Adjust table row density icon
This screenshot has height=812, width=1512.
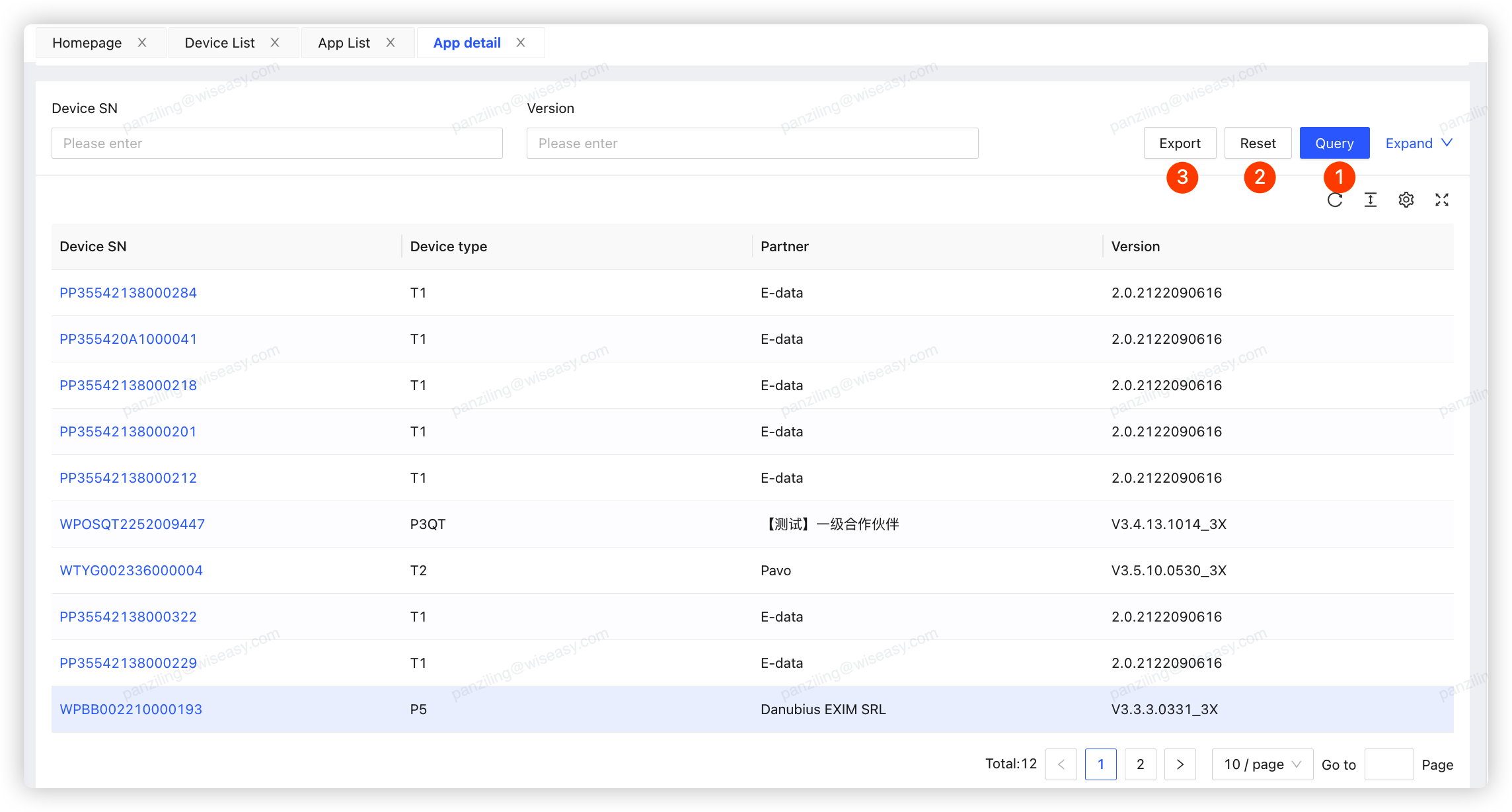1371,199
